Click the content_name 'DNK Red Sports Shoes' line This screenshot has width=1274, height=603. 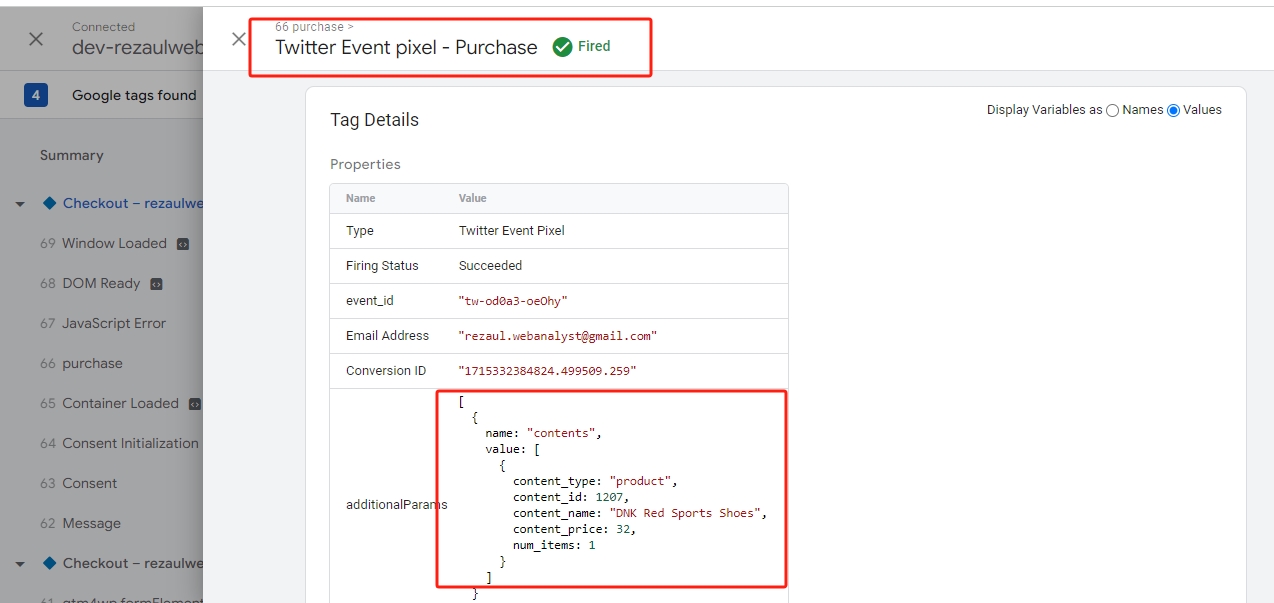point(640,513)
